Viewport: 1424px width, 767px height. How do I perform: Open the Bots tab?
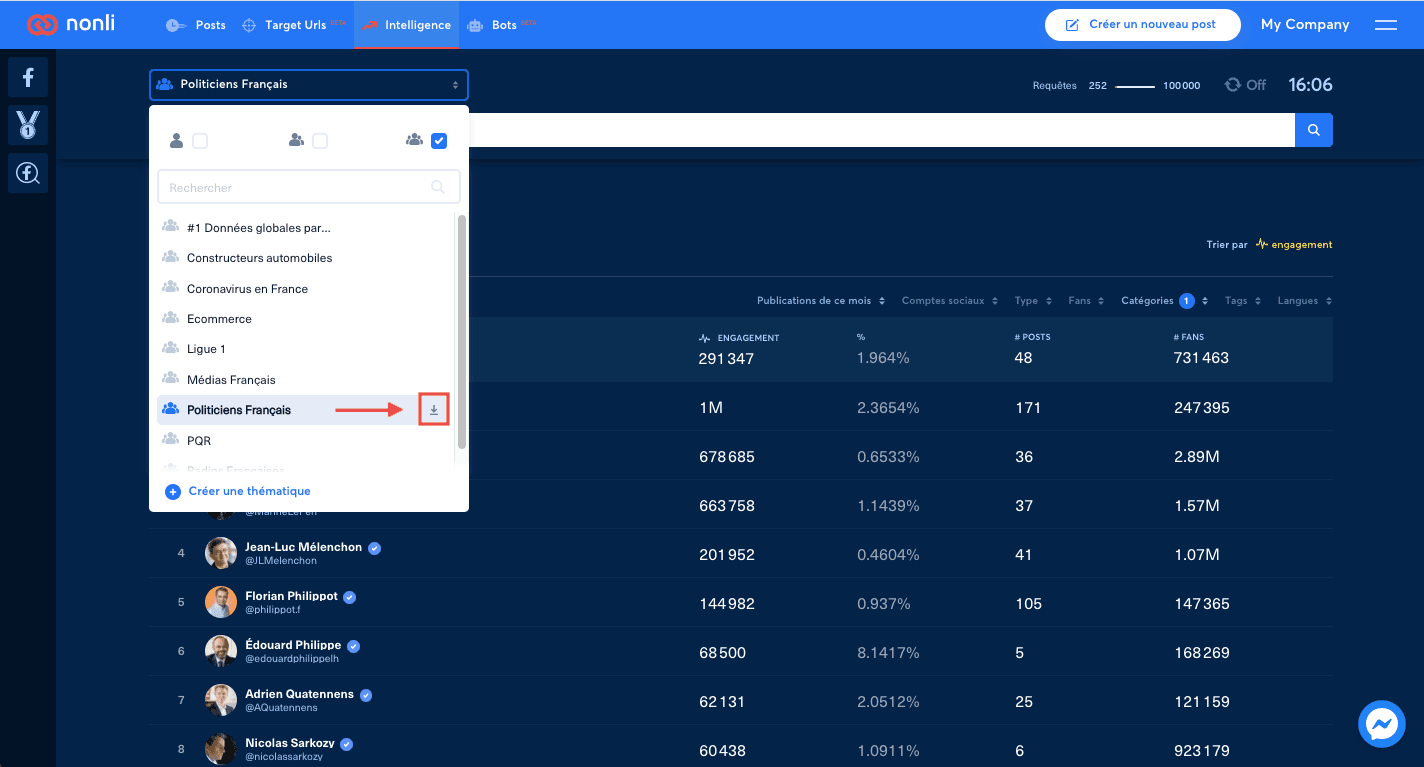[x=502, y=25]
